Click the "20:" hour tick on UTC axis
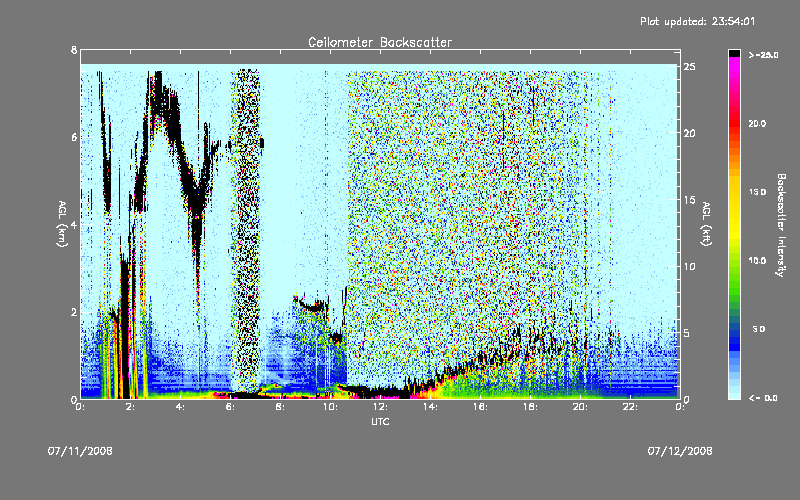 pyautogui.click(x=580, y=407)
